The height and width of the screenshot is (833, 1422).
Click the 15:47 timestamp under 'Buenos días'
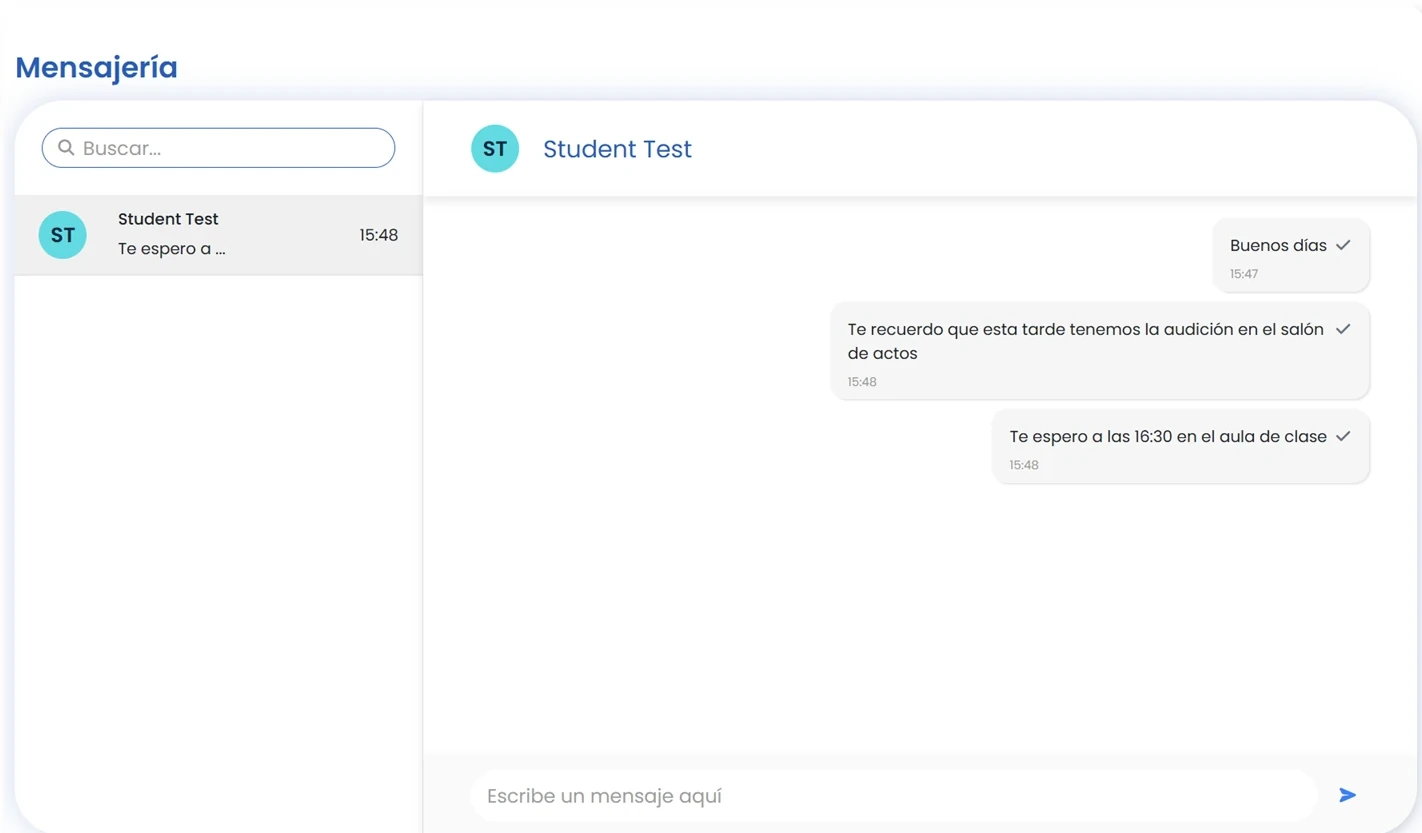(x=1243, y=273)
